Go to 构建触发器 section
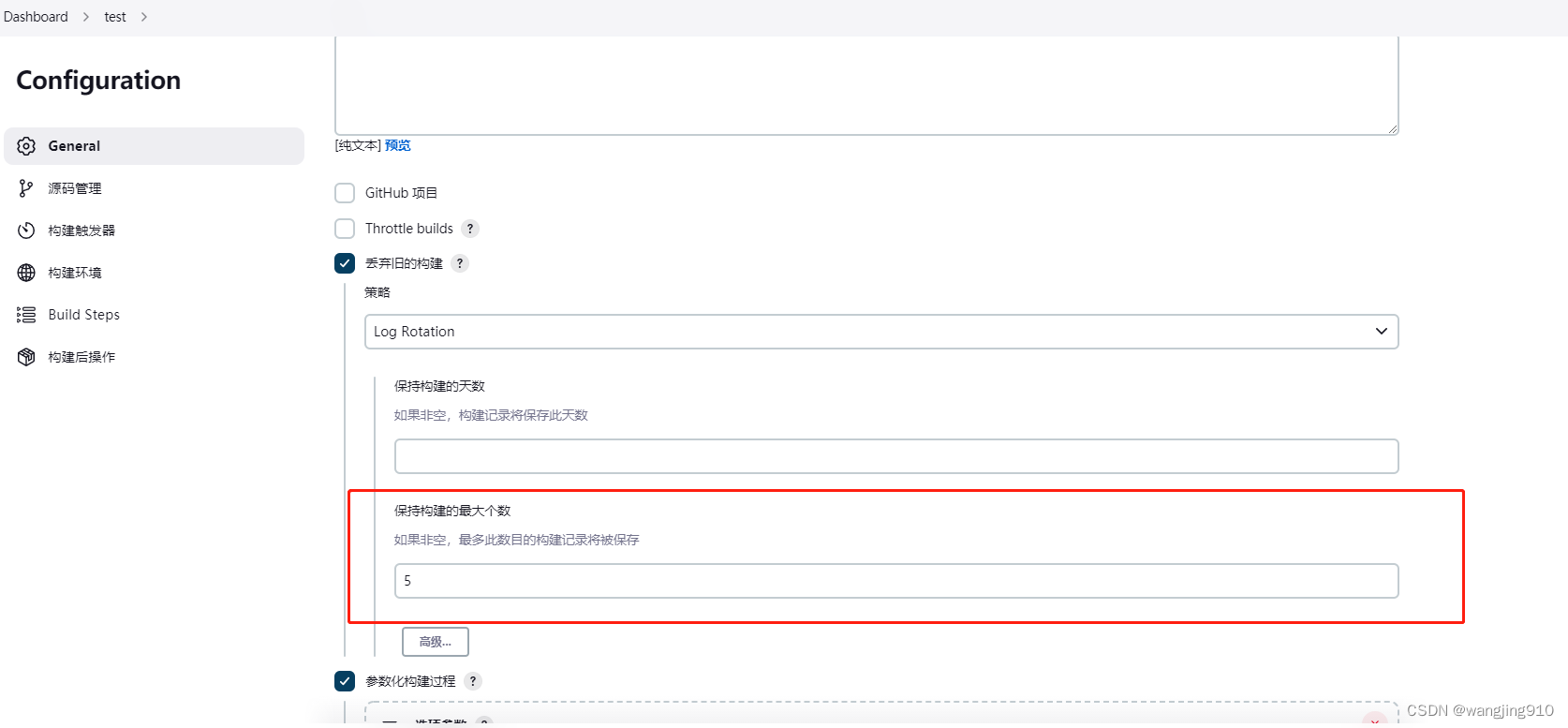Screen dimensions: 1568x728 155,230
